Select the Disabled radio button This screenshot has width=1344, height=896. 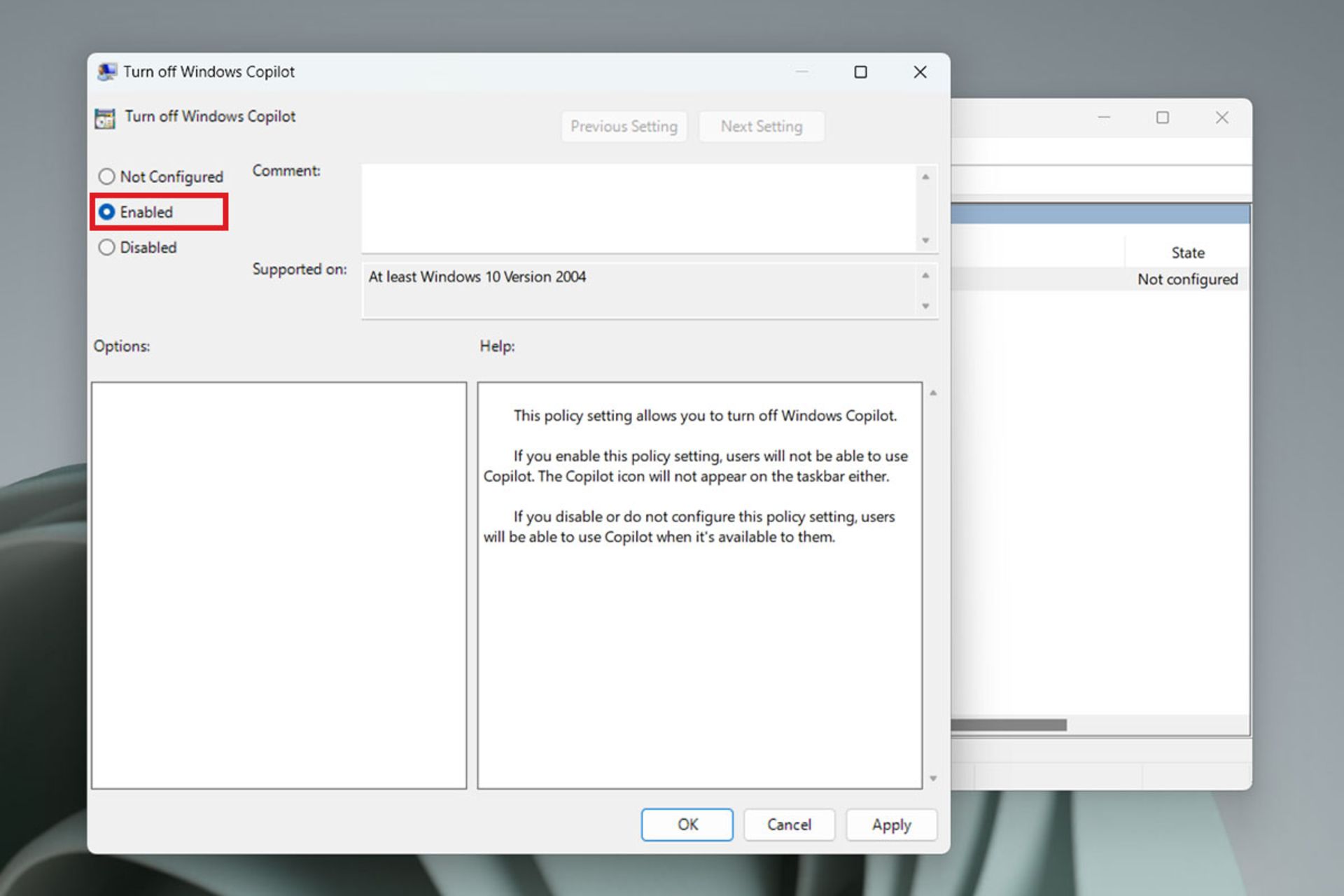(107, 247)
